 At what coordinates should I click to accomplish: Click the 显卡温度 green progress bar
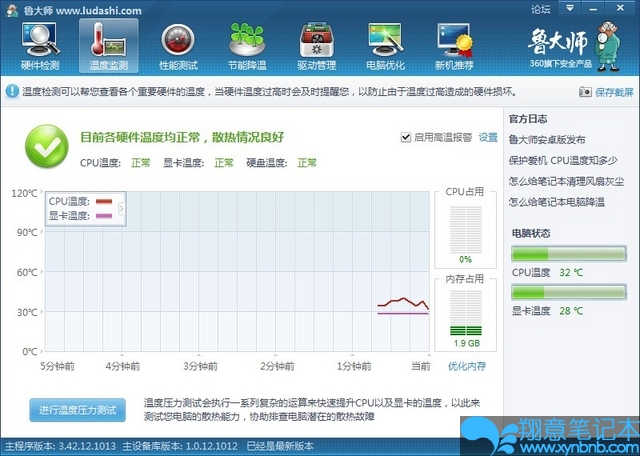point(569,292)
